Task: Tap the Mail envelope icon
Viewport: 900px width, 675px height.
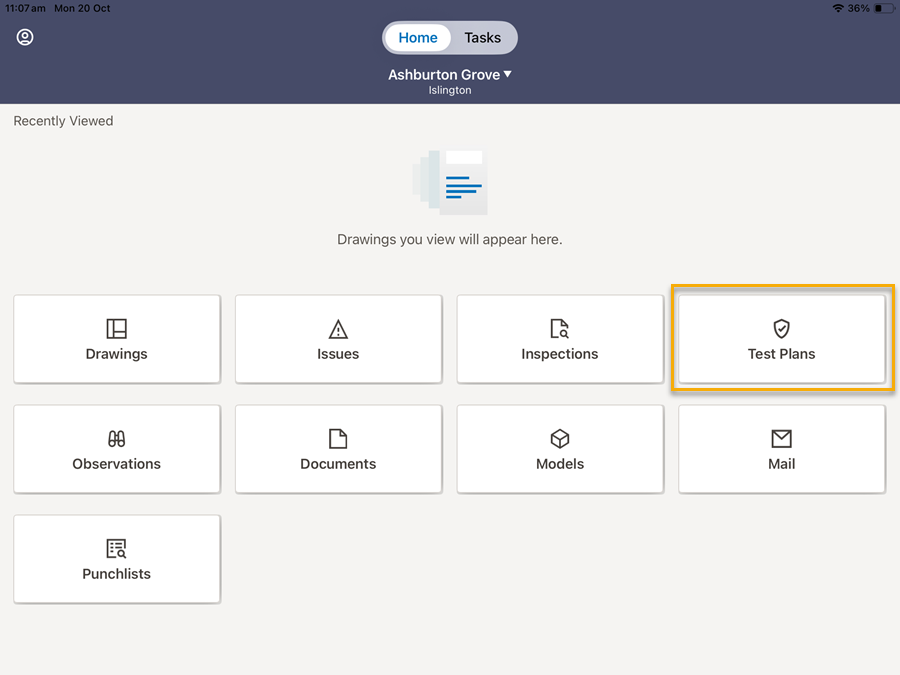Action: (782, 439)
